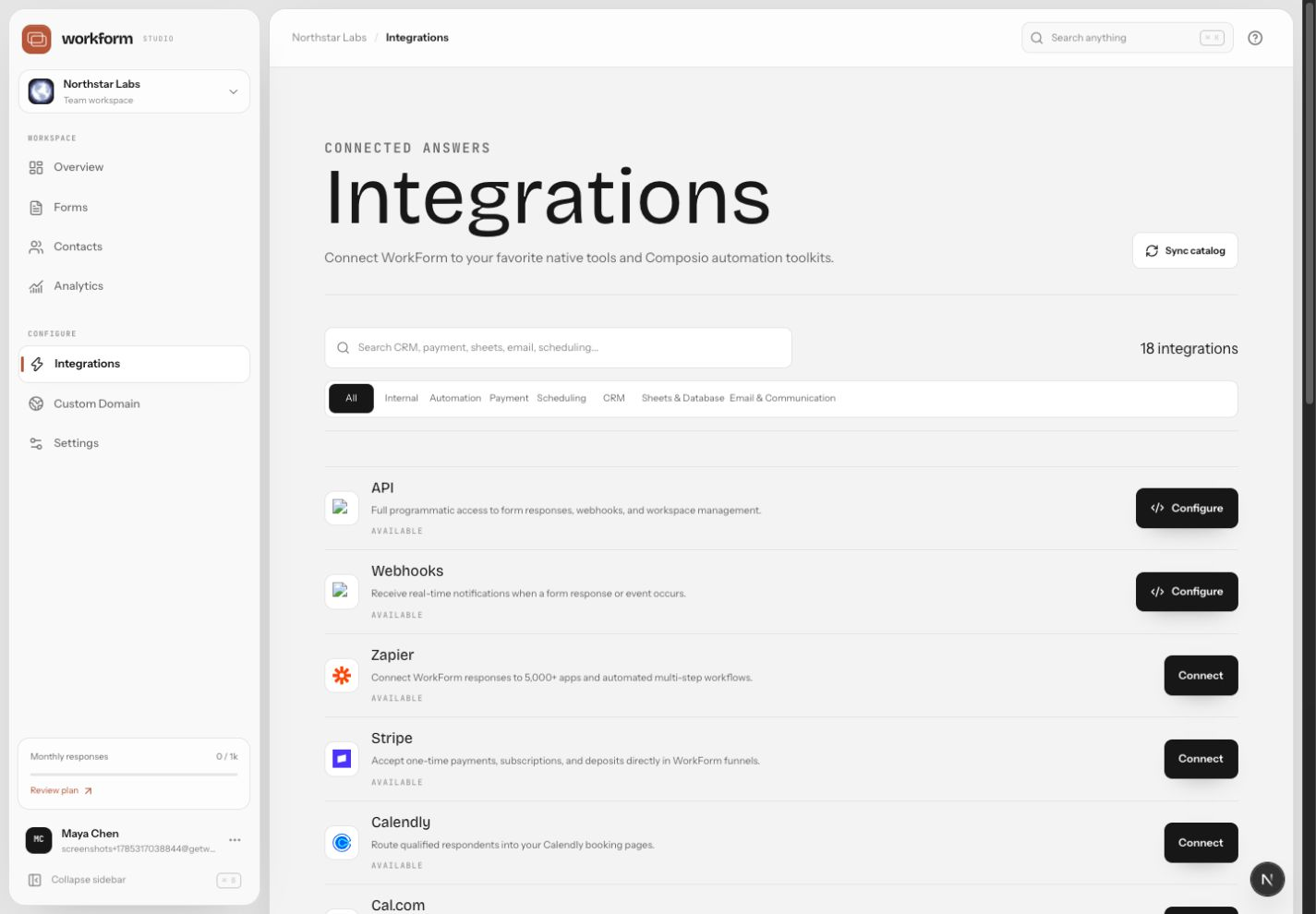Screen dimensions: 1316x914
Task: Expand the Northstar Labs workspace switcher chevron
Action: pos(233,91)
